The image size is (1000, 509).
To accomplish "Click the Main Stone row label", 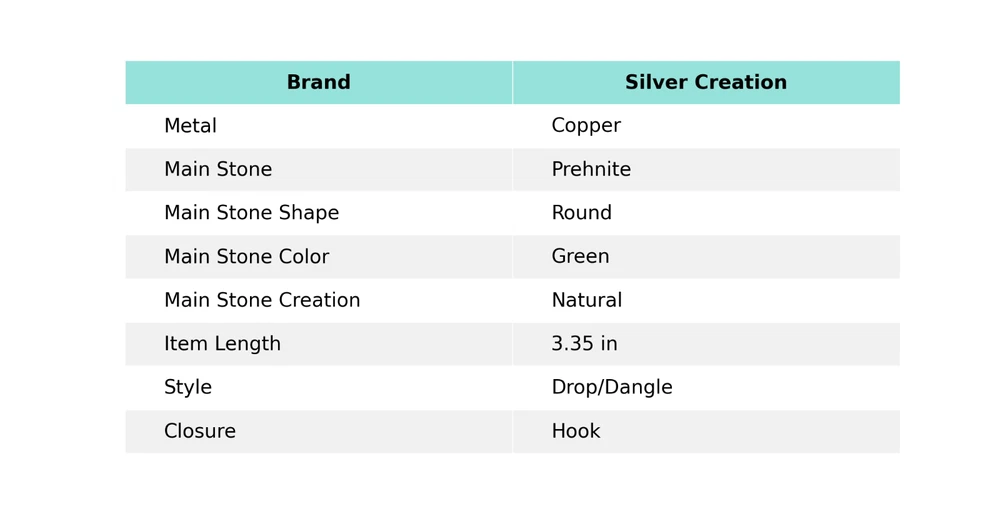I will 217,170.
